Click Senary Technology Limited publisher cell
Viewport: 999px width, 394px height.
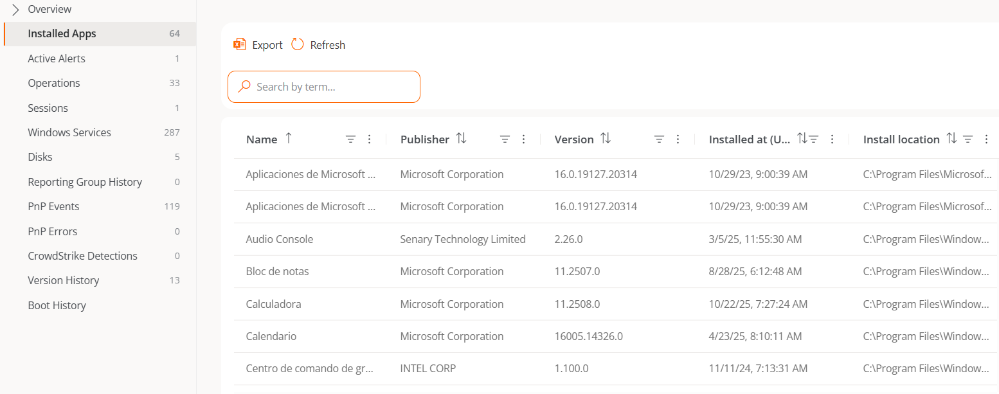click(x=463, y=239)
